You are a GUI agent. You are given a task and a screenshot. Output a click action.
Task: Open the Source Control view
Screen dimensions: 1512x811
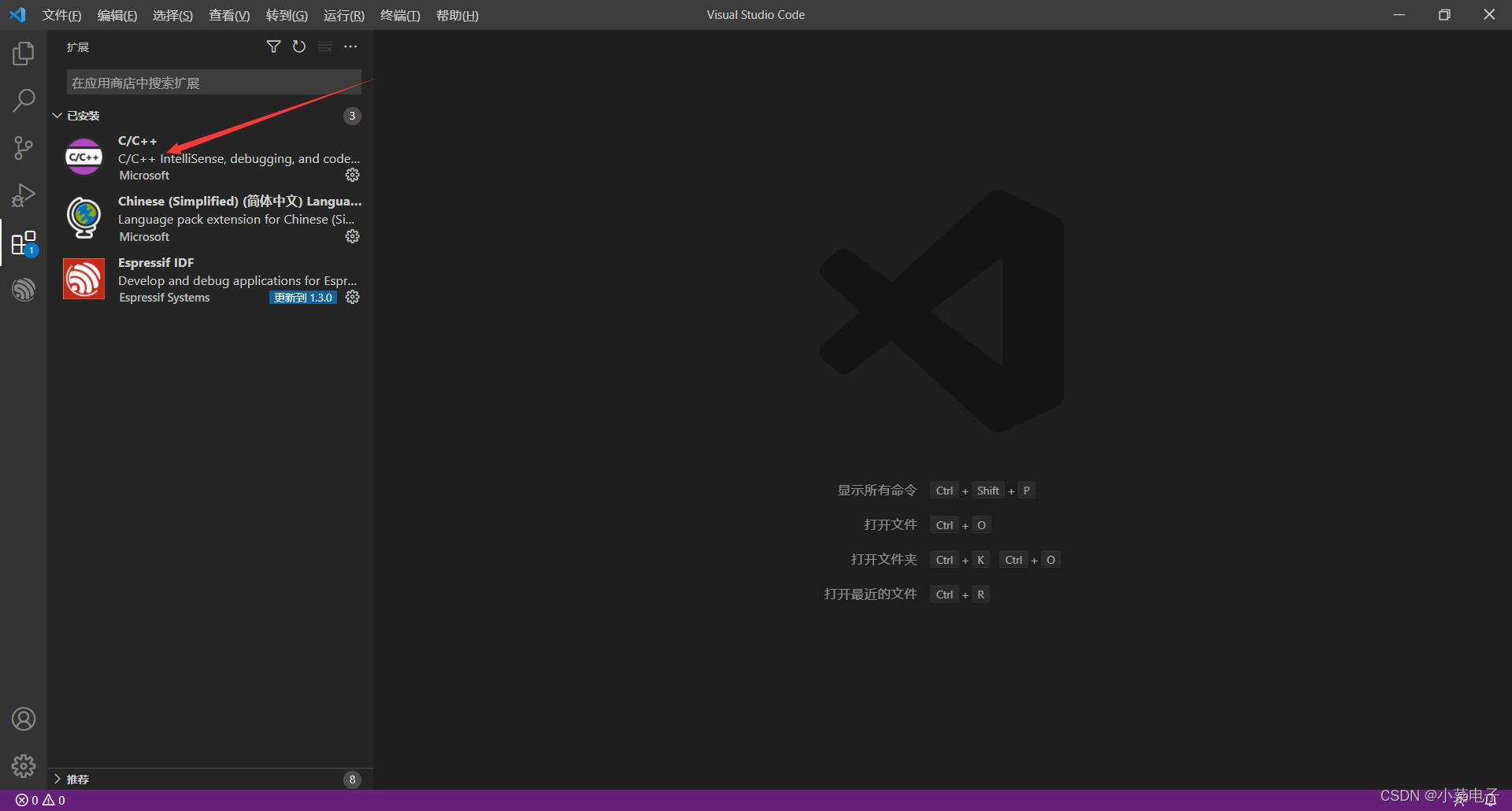(x=24, y=148)
